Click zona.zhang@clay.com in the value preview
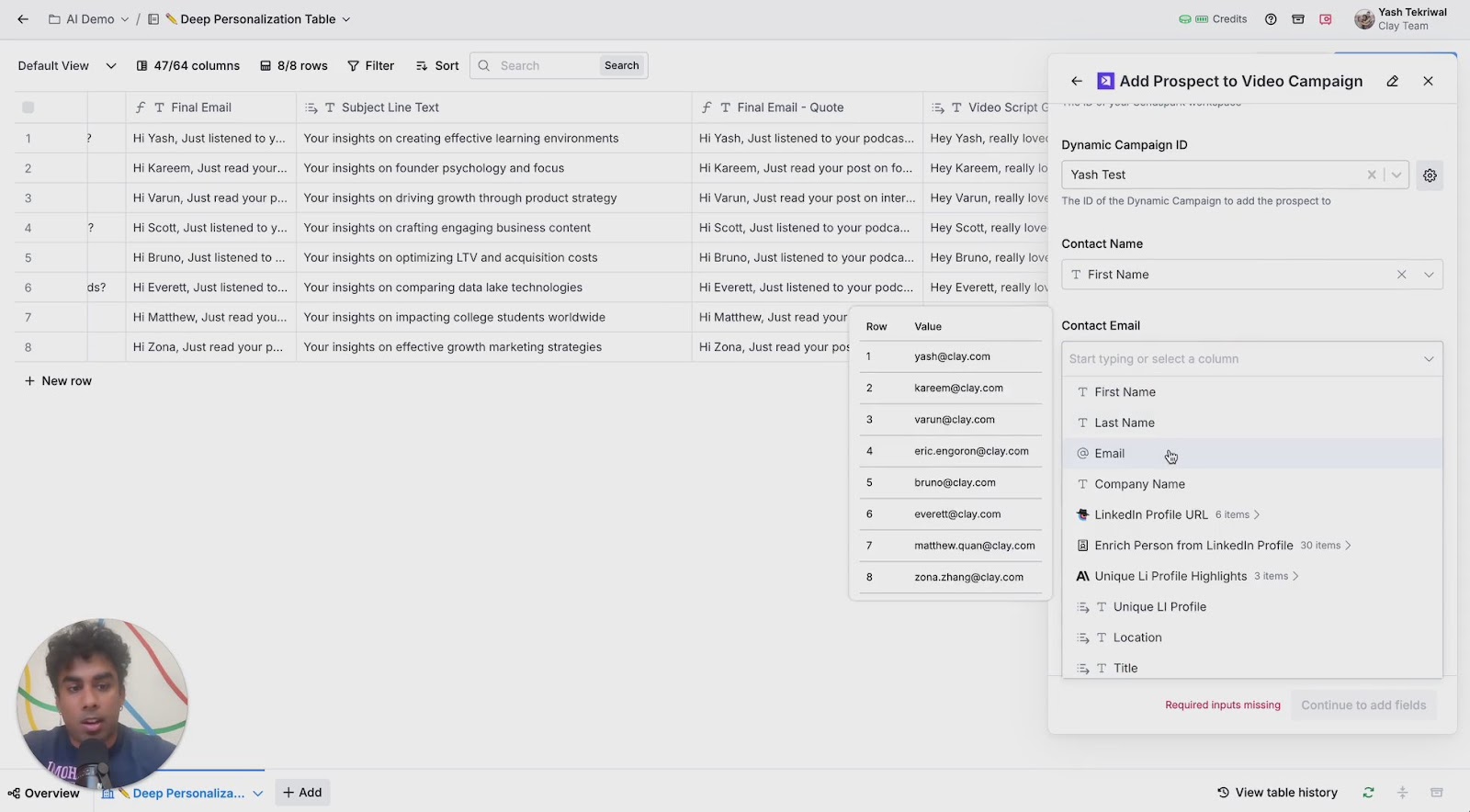The height and width of the screenshot is (812, 1470). coord(968,577)
